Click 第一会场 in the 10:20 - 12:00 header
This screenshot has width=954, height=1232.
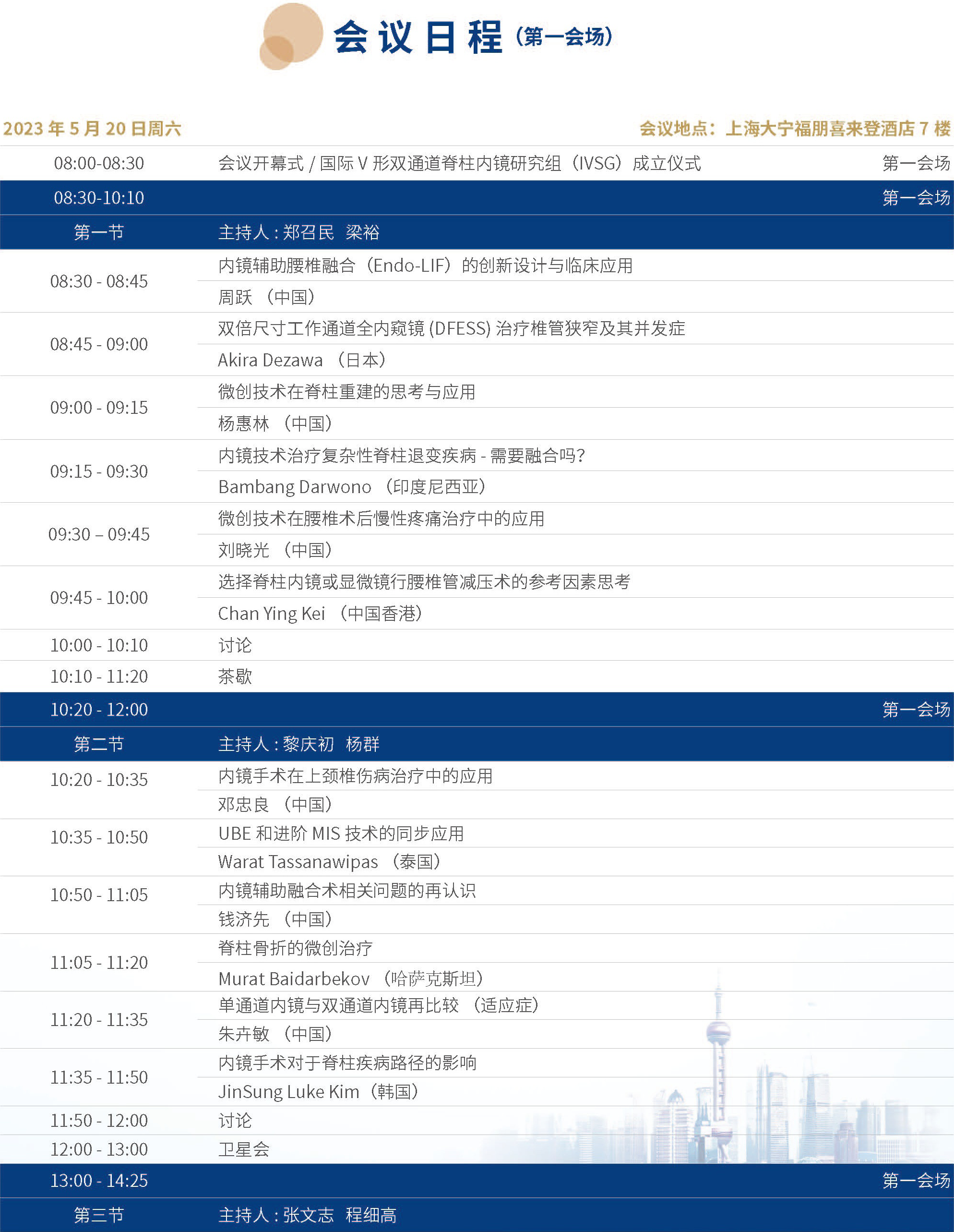pyautogui.click(x=917, y=709)
